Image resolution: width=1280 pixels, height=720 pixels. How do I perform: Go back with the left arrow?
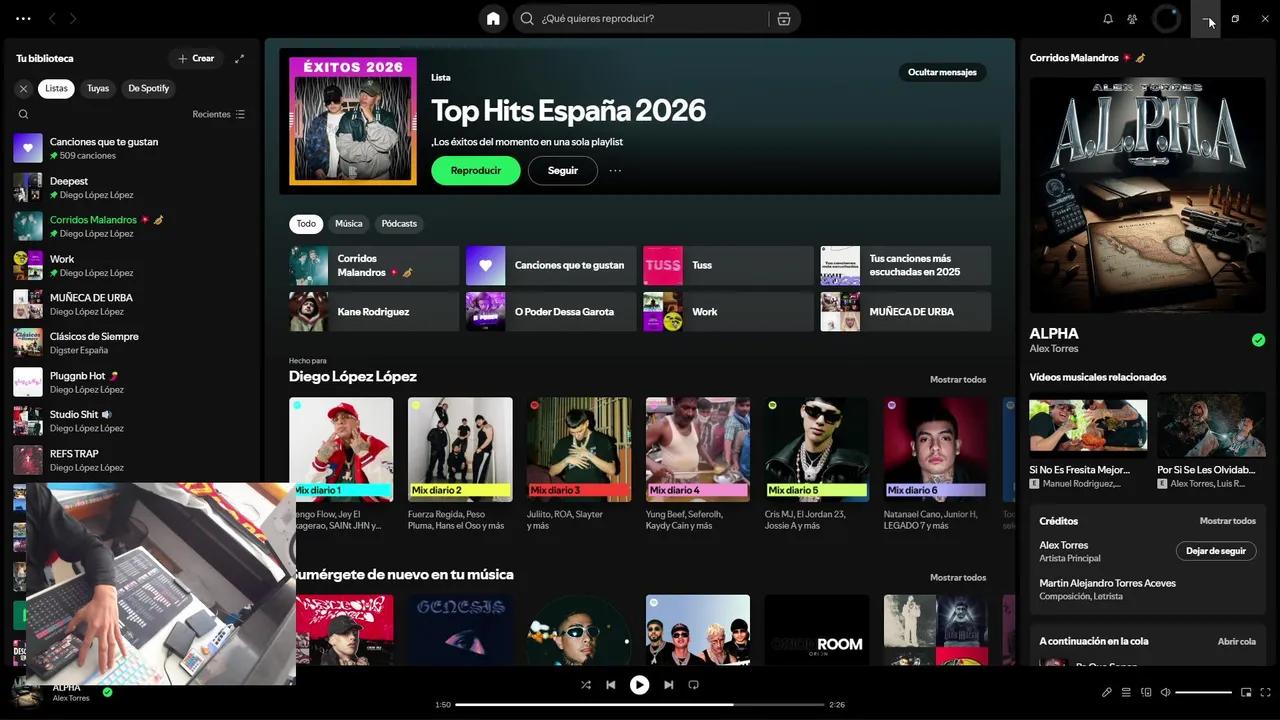tap(52, 18)
